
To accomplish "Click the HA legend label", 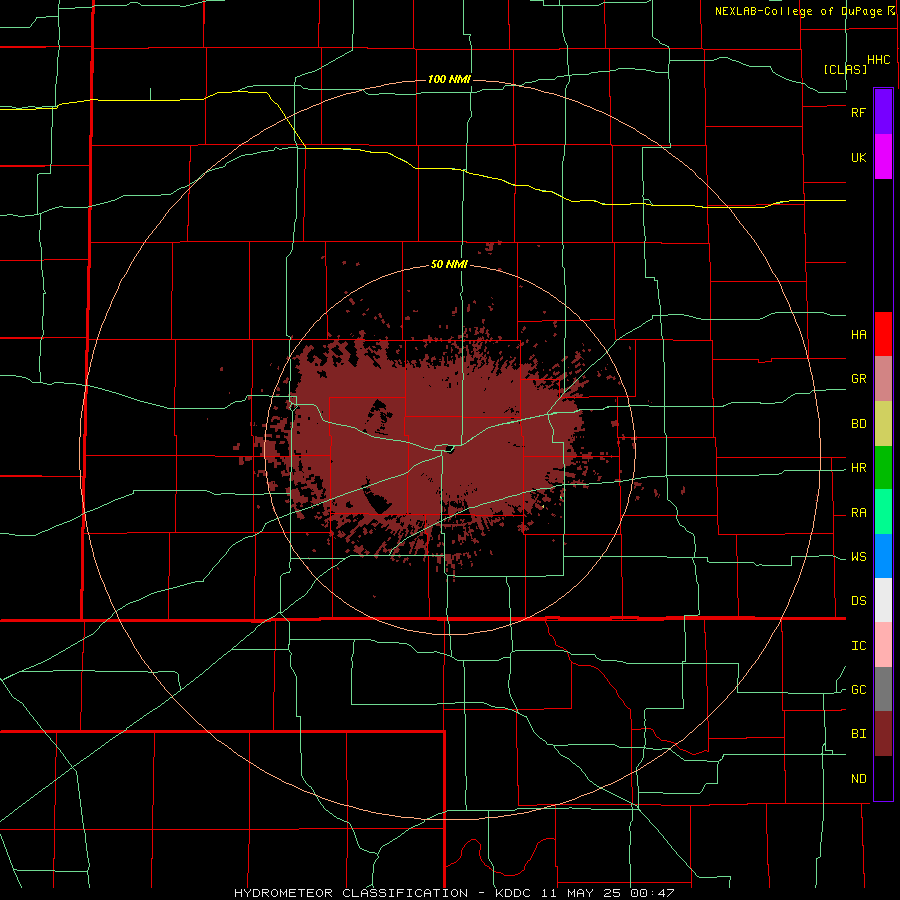I will coord(858,335).
